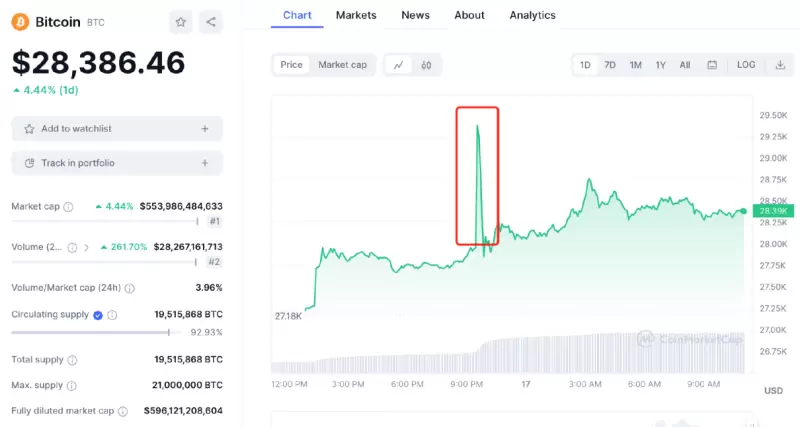Download chart data via download icon

tap(780, 65)
